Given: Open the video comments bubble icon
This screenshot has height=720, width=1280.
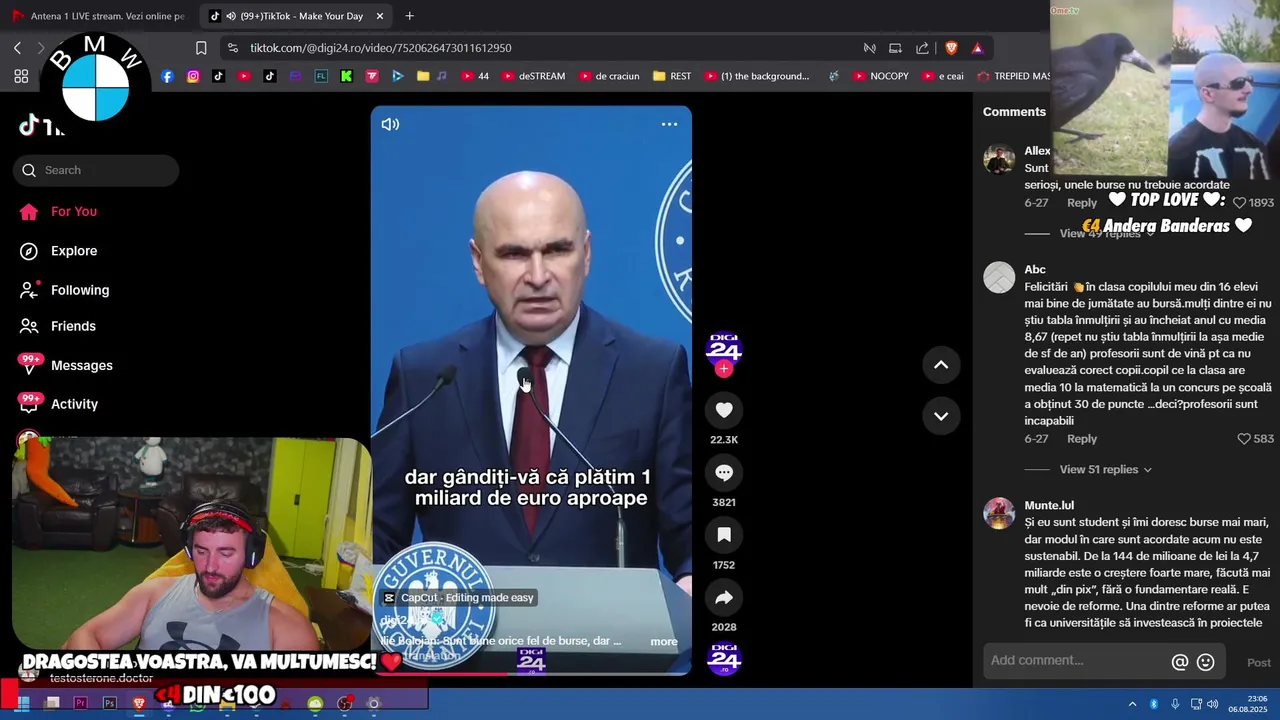Looking at the screenshot, I should 724,473.
